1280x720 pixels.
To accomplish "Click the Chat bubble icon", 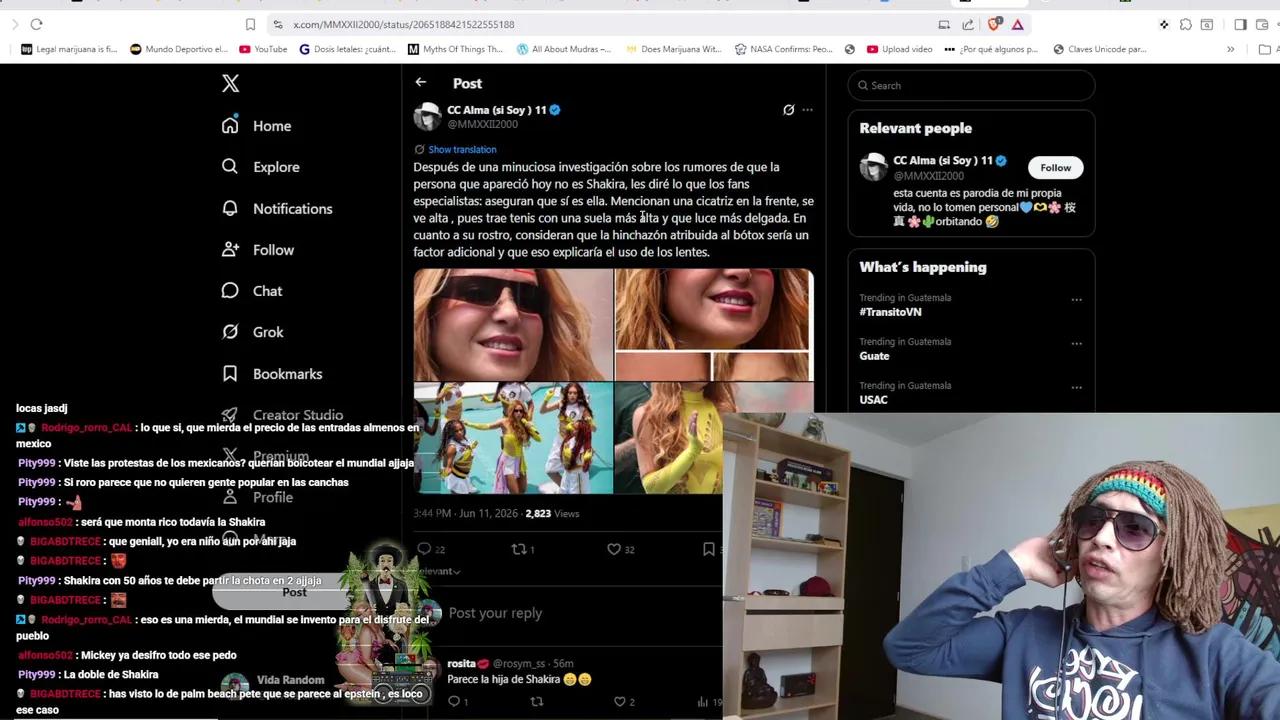I will tap(230, 290).
